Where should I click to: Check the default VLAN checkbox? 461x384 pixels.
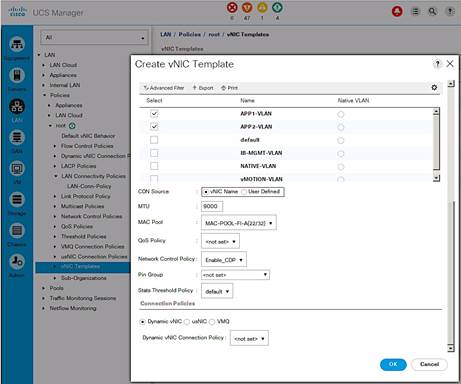tap(154, 140)
